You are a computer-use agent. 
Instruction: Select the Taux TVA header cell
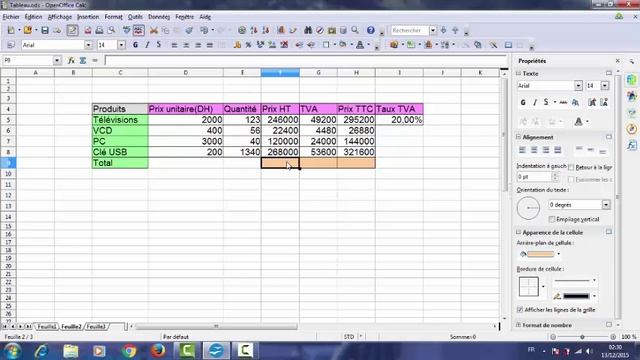click(399, 109)
